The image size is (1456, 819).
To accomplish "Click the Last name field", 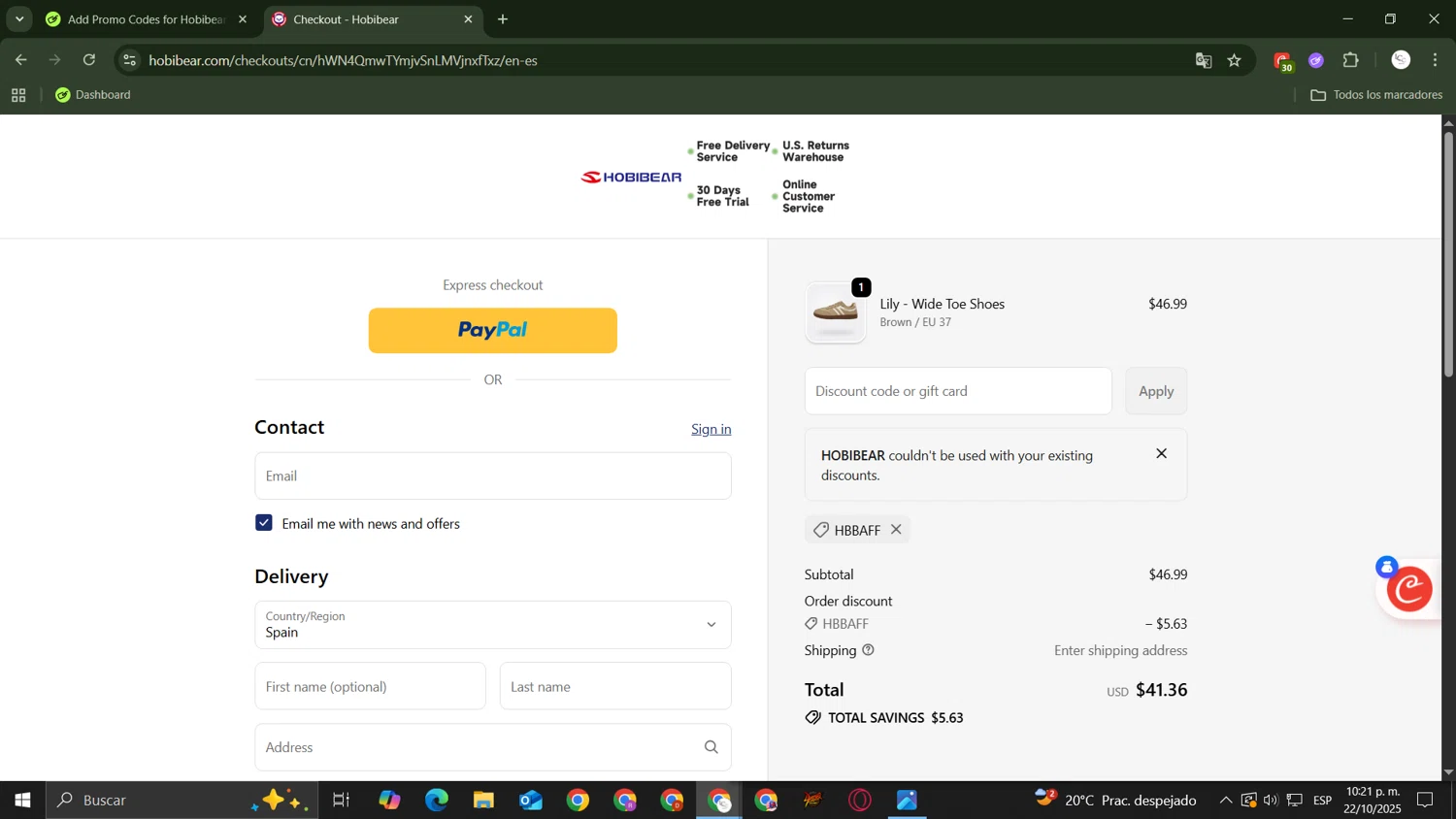I will click(615, 686).
